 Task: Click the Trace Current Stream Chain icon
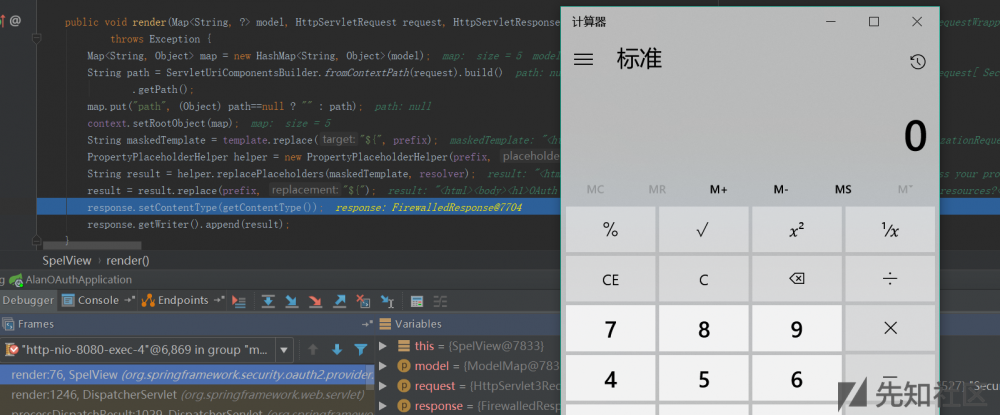point(440,301)
